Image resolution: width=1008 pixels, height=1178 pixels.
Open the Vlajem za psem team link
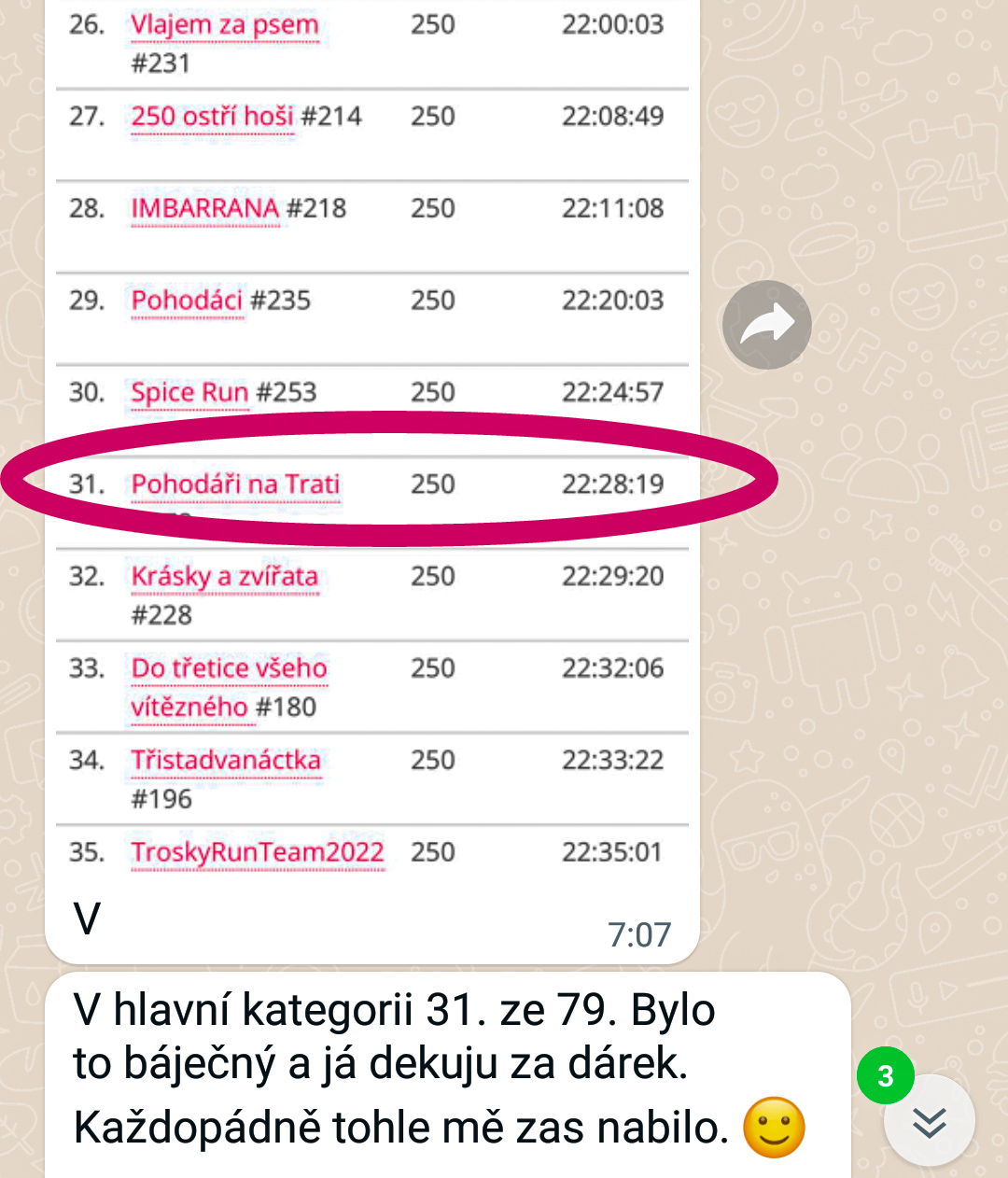point(224,25)
